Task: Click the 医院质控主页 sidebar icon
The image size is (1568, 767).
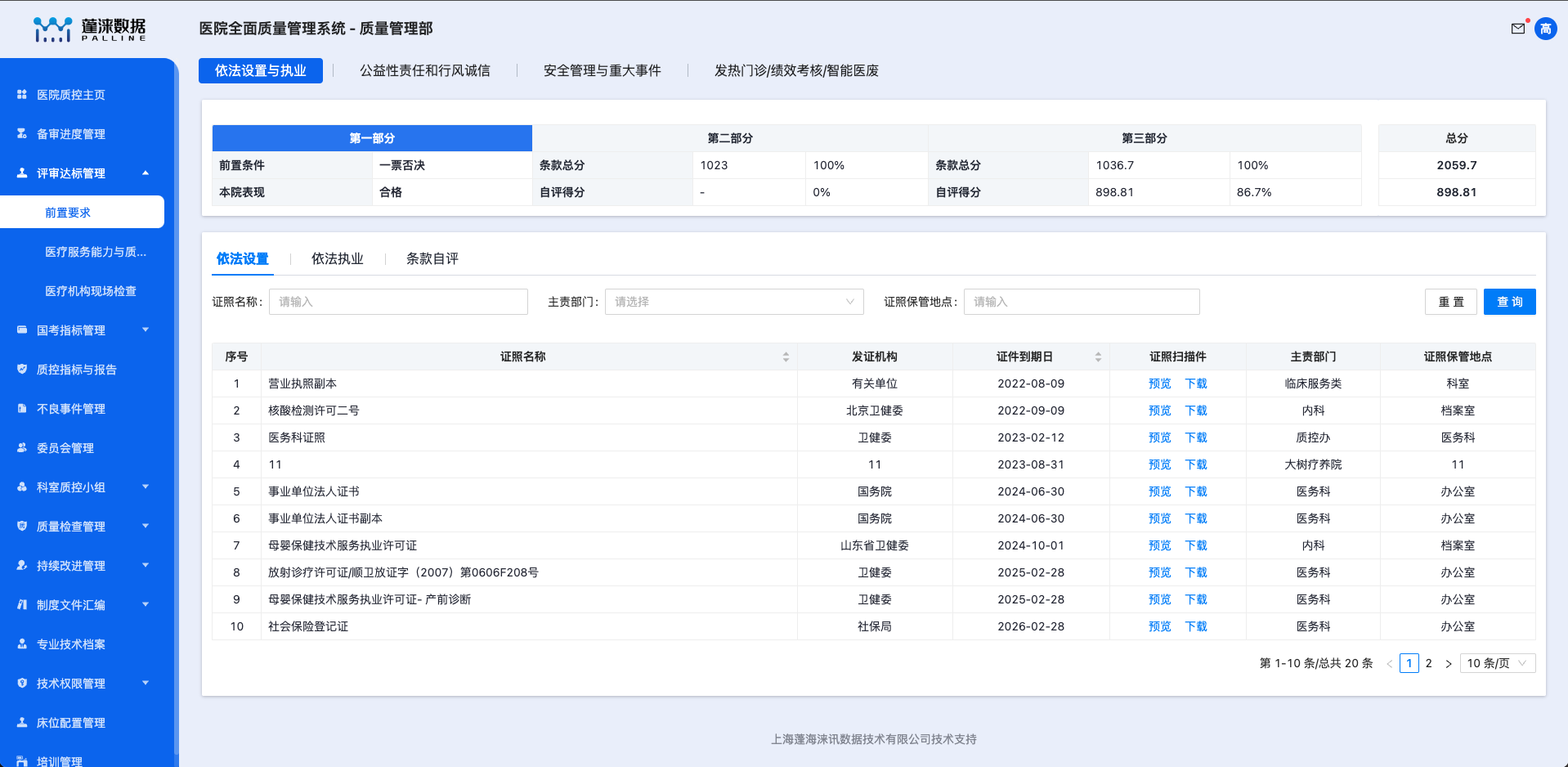Action: [22, 94]
